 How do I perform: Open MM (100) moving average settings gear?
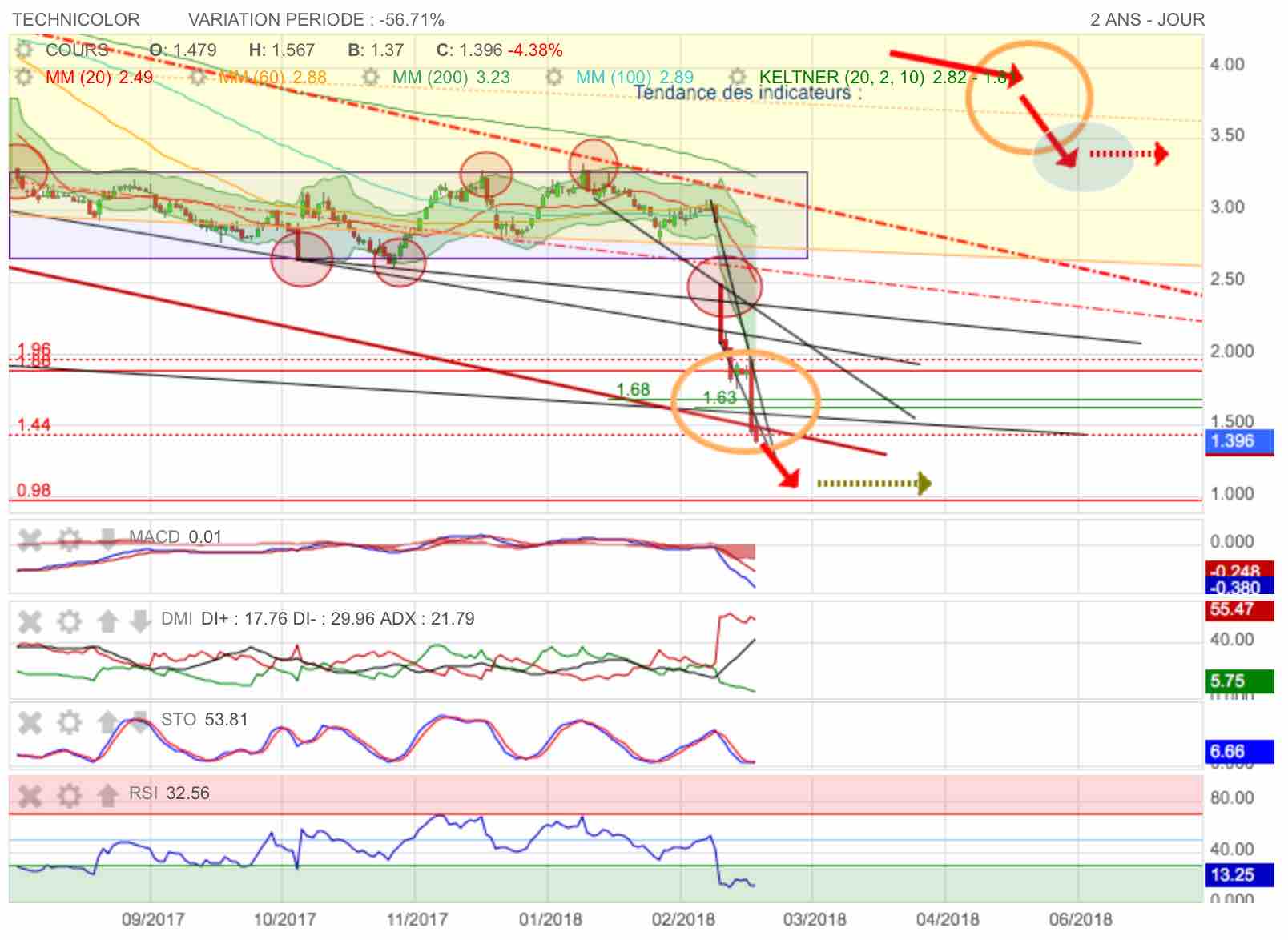click(553, 78)
